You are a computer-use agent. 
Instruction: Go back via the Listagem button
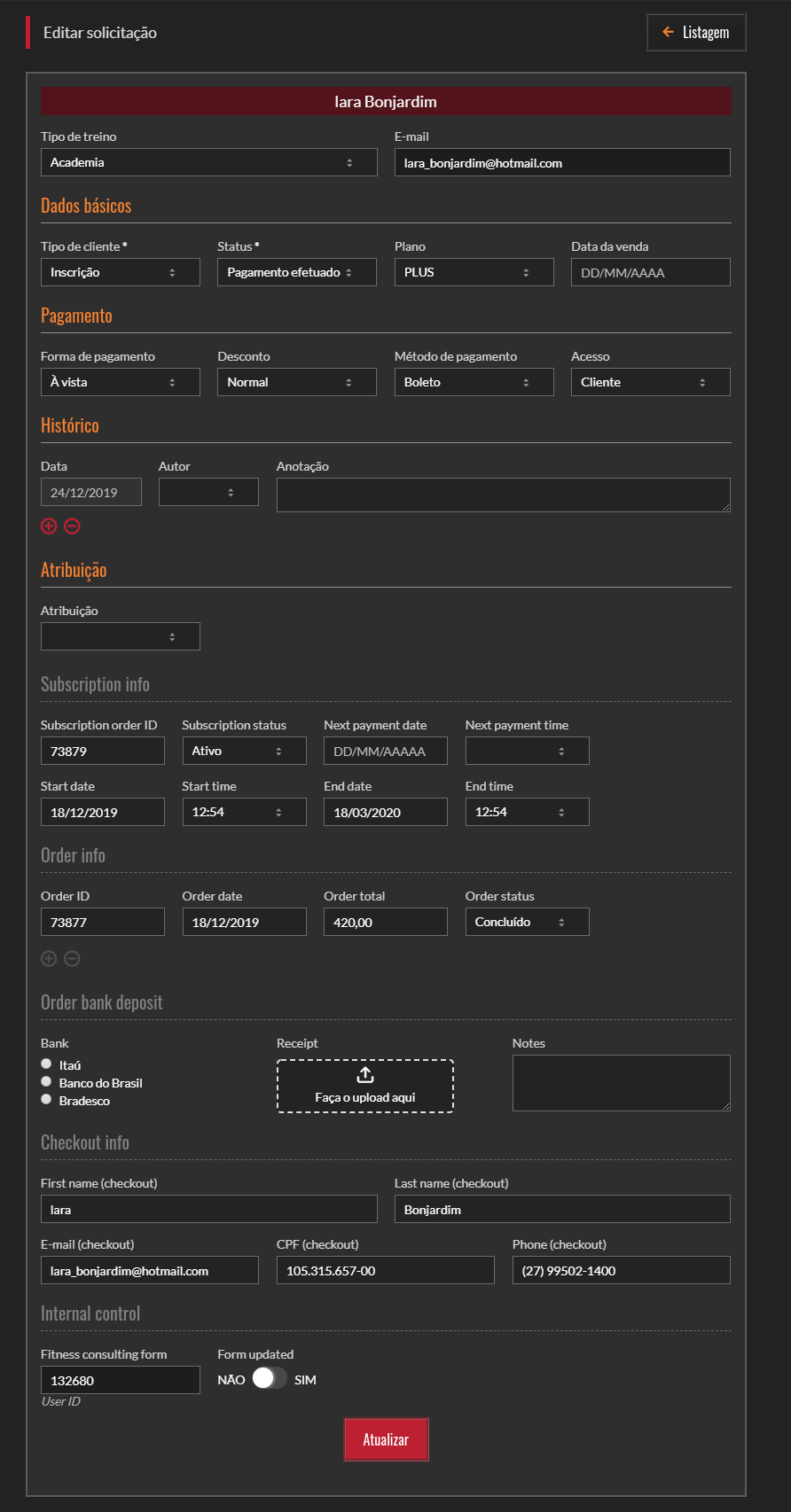(x=696, y=33)
